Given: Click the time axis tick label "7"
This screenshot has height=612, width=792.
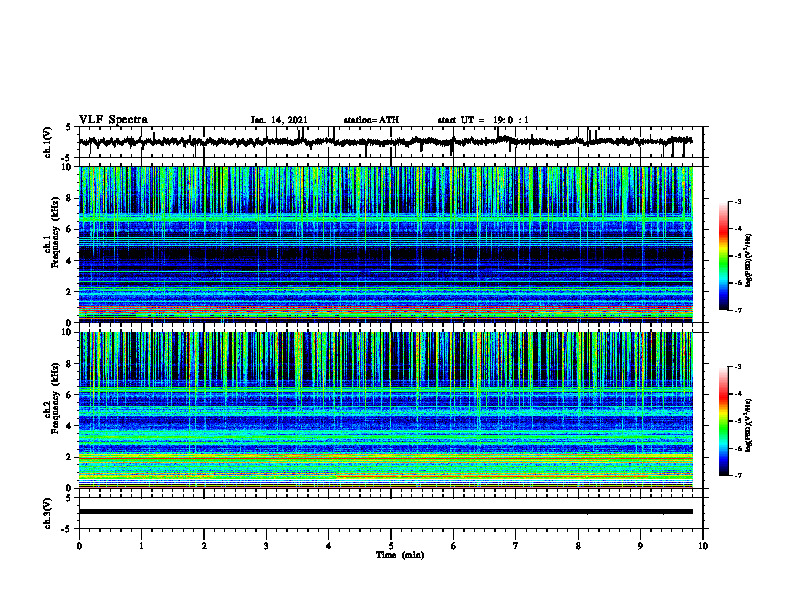Looking at the screenshot, I should (516, 546).
